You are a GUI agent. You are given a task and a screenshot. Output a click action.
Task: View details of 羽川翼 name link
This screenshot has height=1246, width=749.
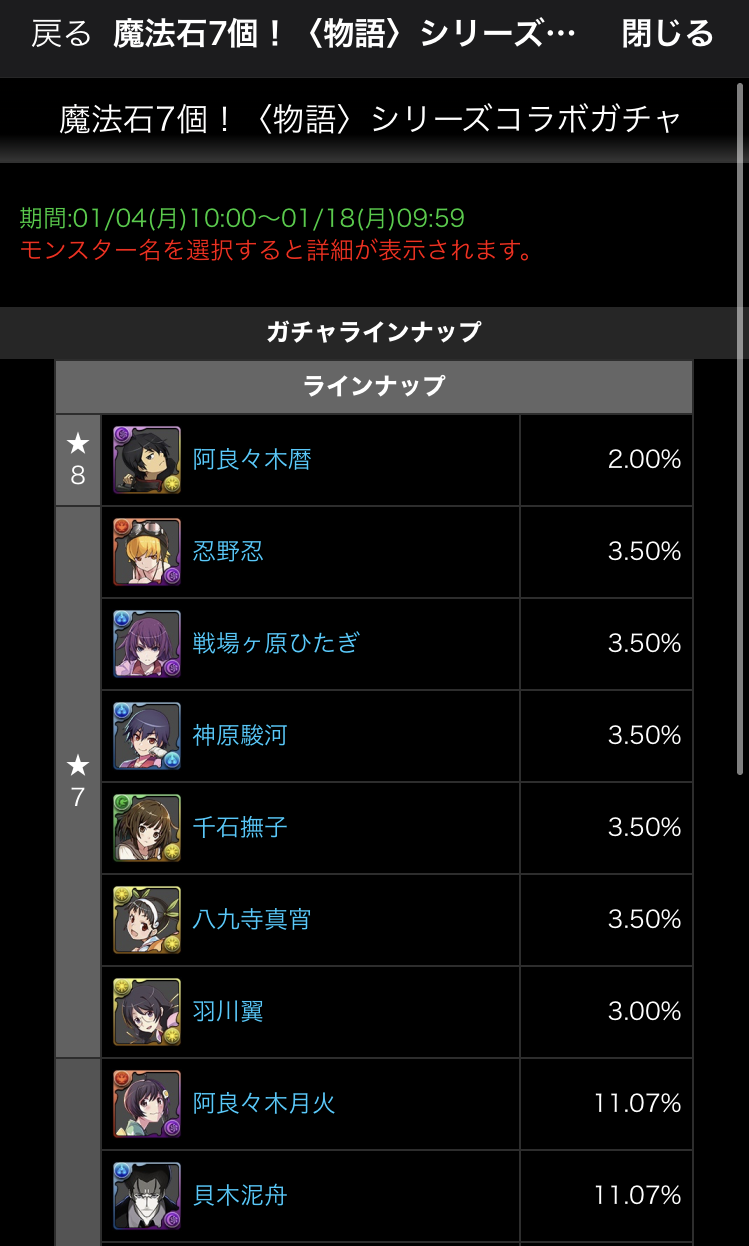point(228,1012)
